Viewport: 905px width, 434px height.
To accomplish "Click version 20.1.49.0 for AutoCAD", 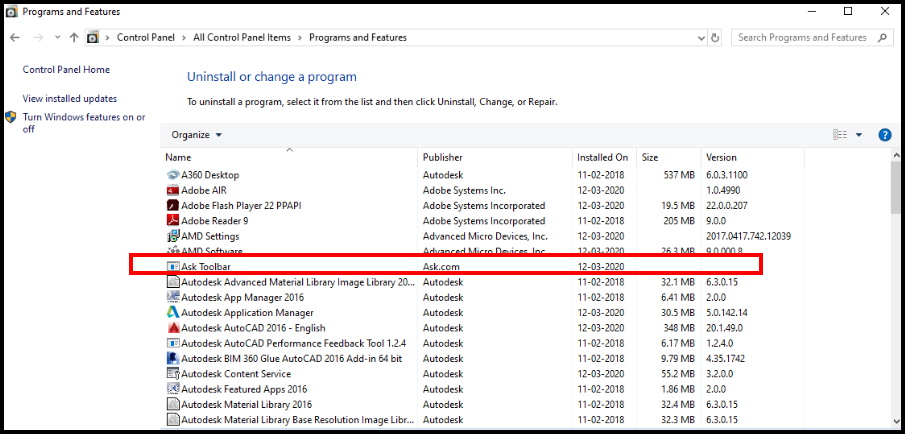I will click(724, 328).
